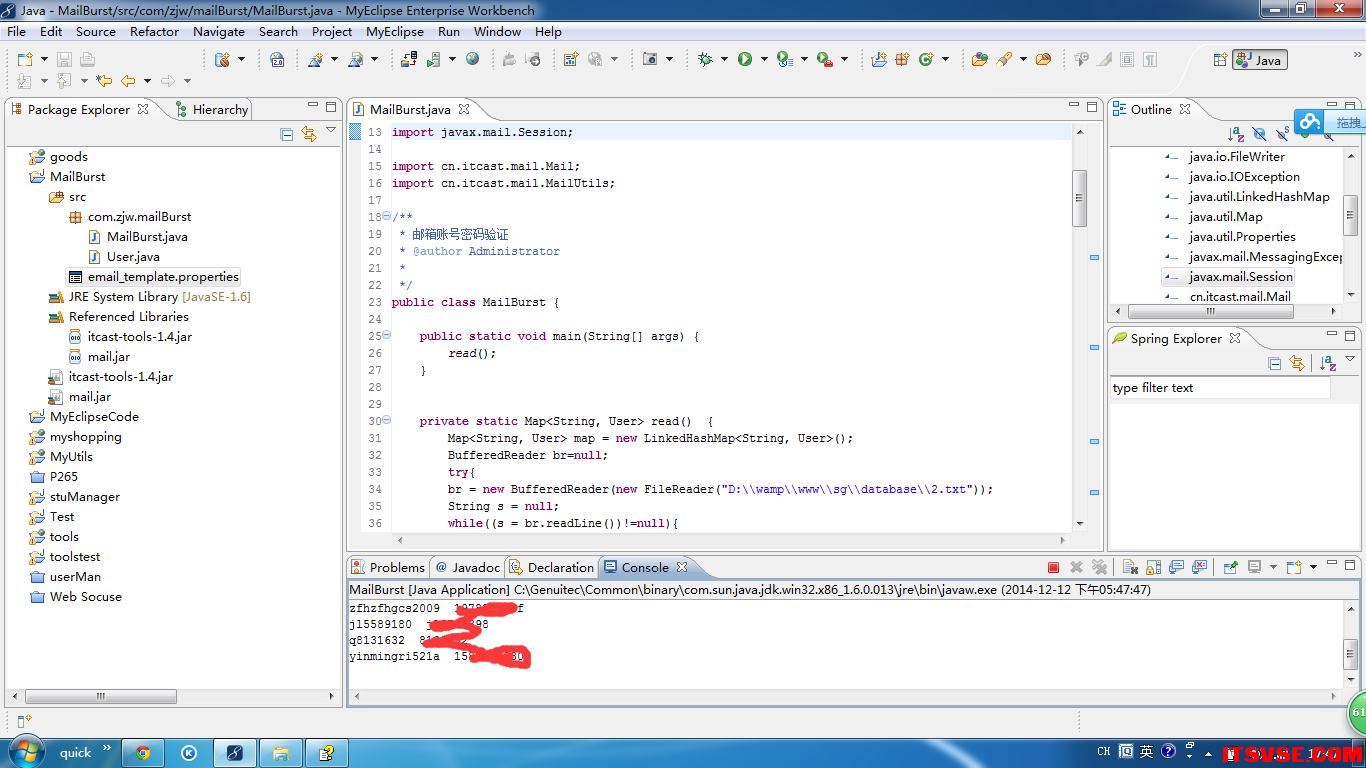Click the Last Edit Location arrow icon
This screenshot has width=1366, height=768.
(x=104, y=81)
